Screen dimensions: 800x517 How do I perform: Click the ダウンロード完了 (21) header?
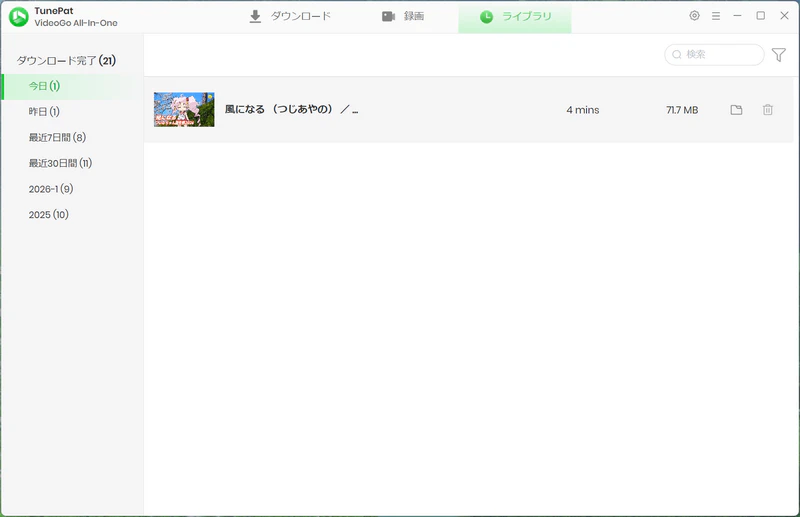pyautogui.click(x=66, y=61)
